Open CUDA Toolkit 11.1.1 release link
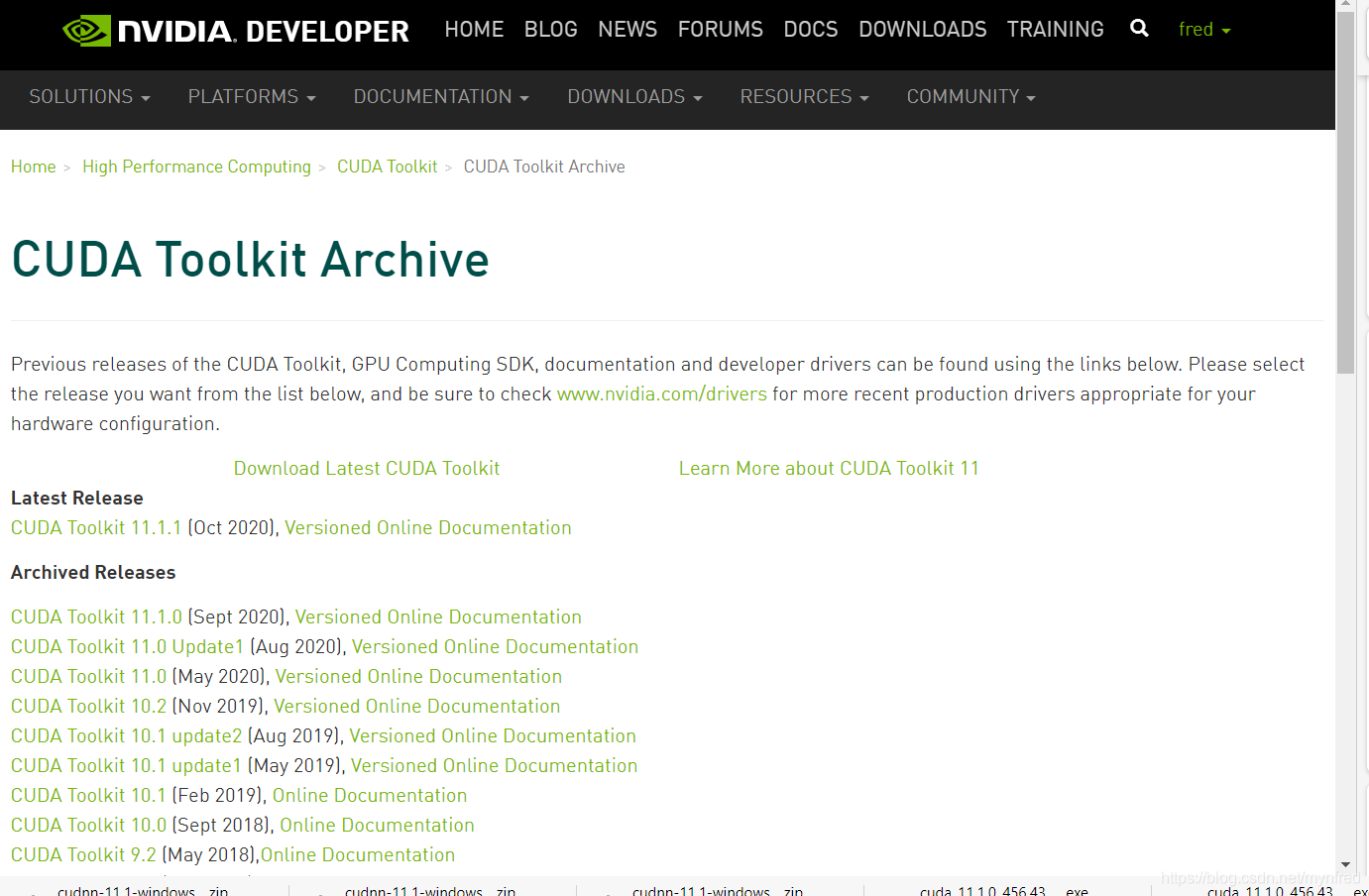This screenshot has height=896, width=1369. [96, 528]
